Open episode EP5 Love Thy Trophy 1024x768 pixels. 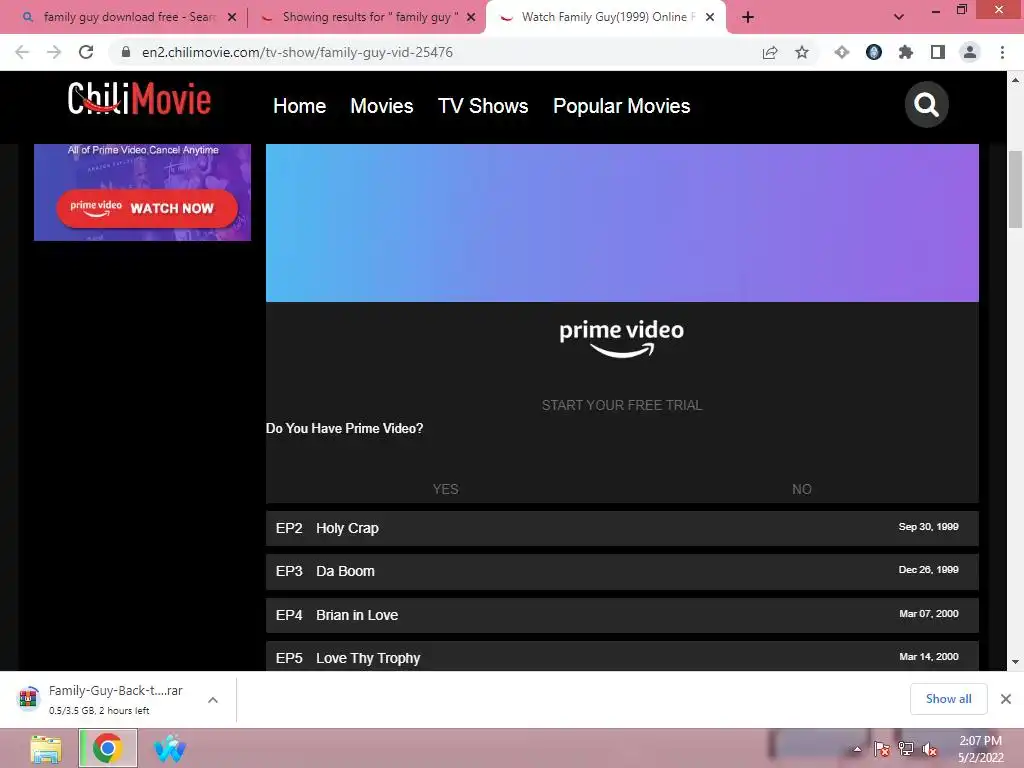tap(622, 656)
